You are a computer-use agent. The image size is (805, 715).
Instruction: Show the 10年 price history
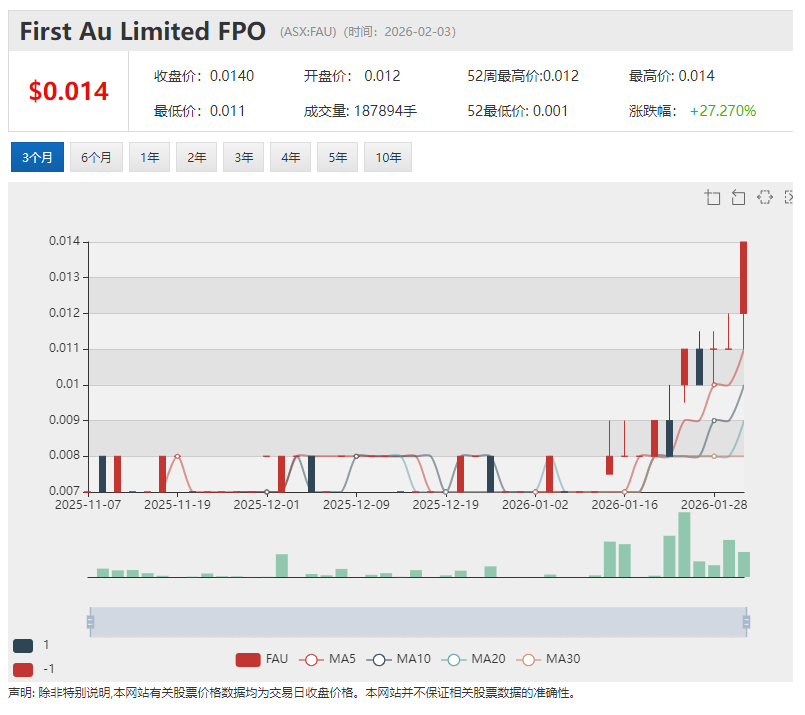pyautogui.click(x=388, y=157)
